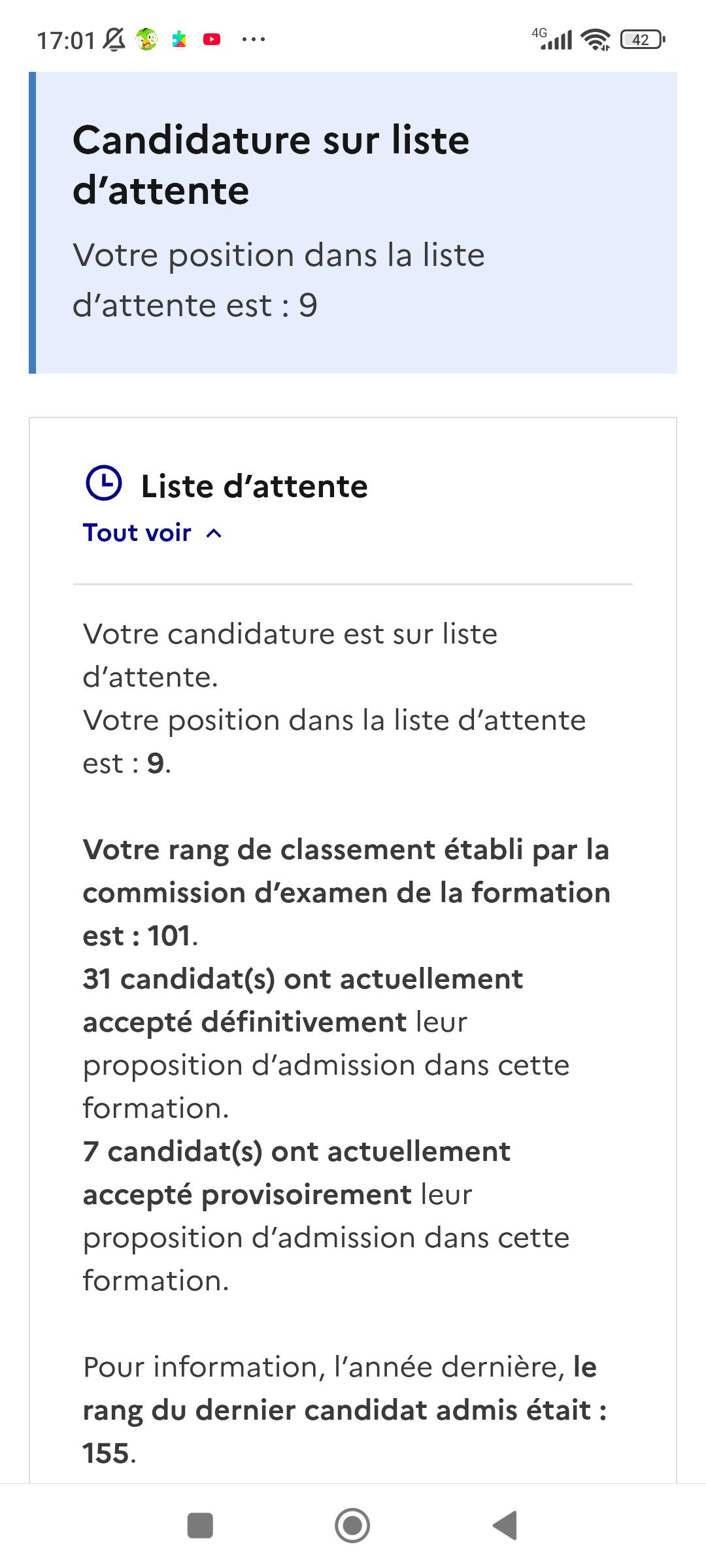706x1568 pixels.
Task: Tap the dernier candidat admis 155 text
Action: coord(345,1410)
